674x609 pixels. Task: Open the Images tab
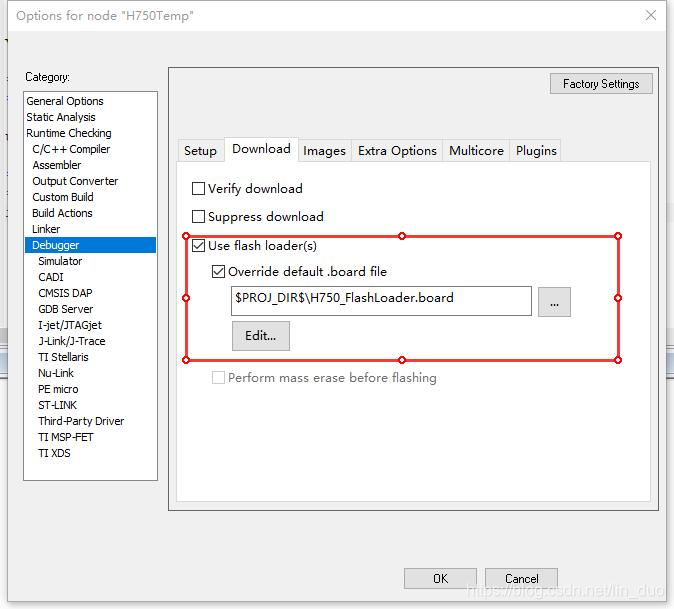point(325,151)
